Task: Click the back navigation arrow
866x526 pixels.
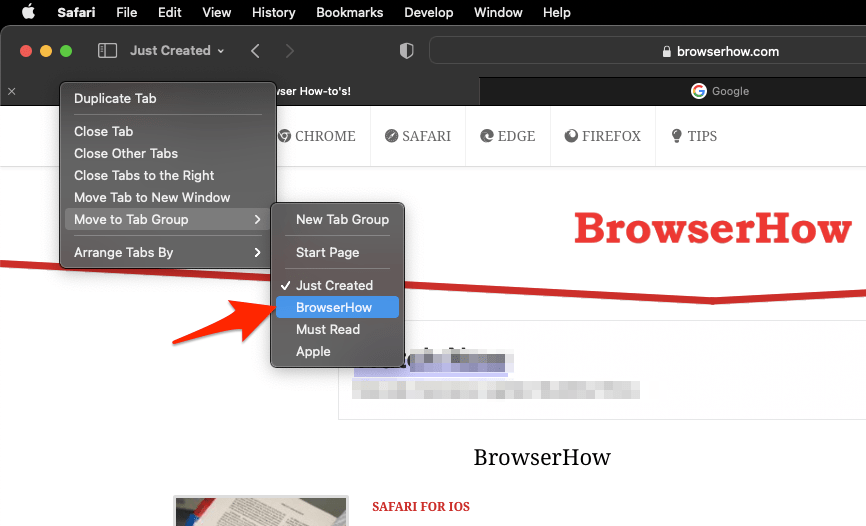Action: coord(255,51)
